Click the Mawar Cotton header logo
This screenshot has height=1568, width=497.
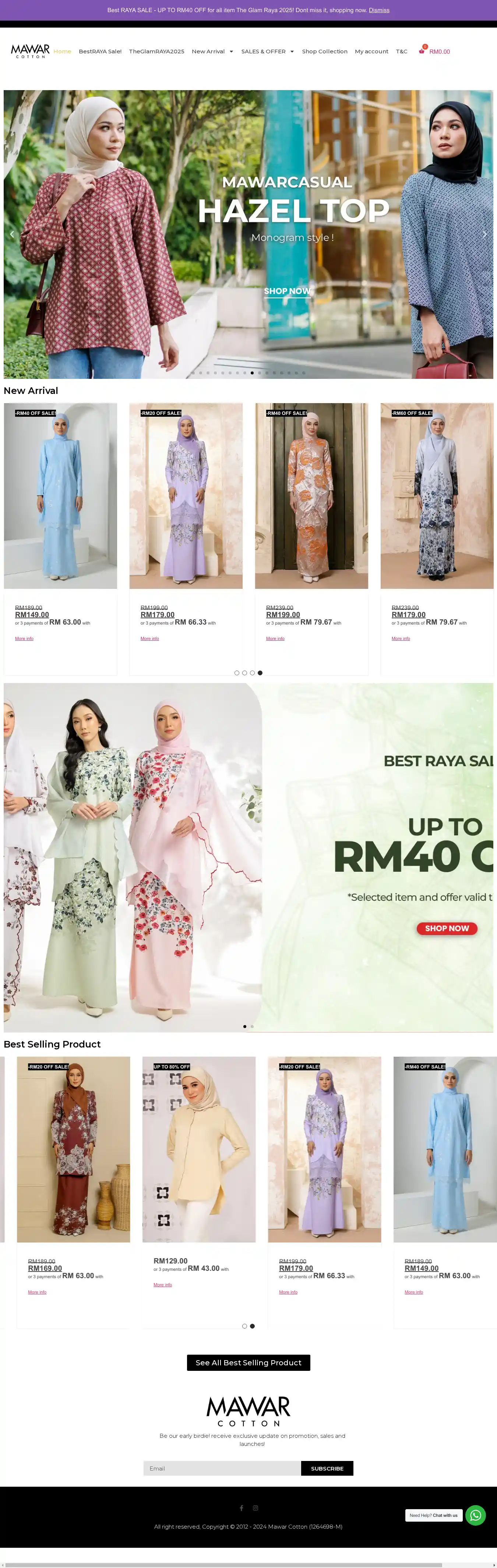point(31,51)
